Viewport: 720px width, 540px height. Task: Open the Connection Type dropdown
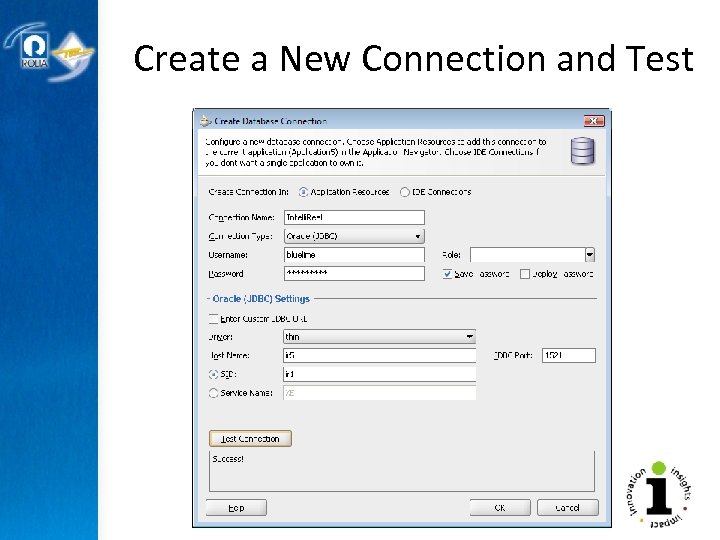[354, 236]
